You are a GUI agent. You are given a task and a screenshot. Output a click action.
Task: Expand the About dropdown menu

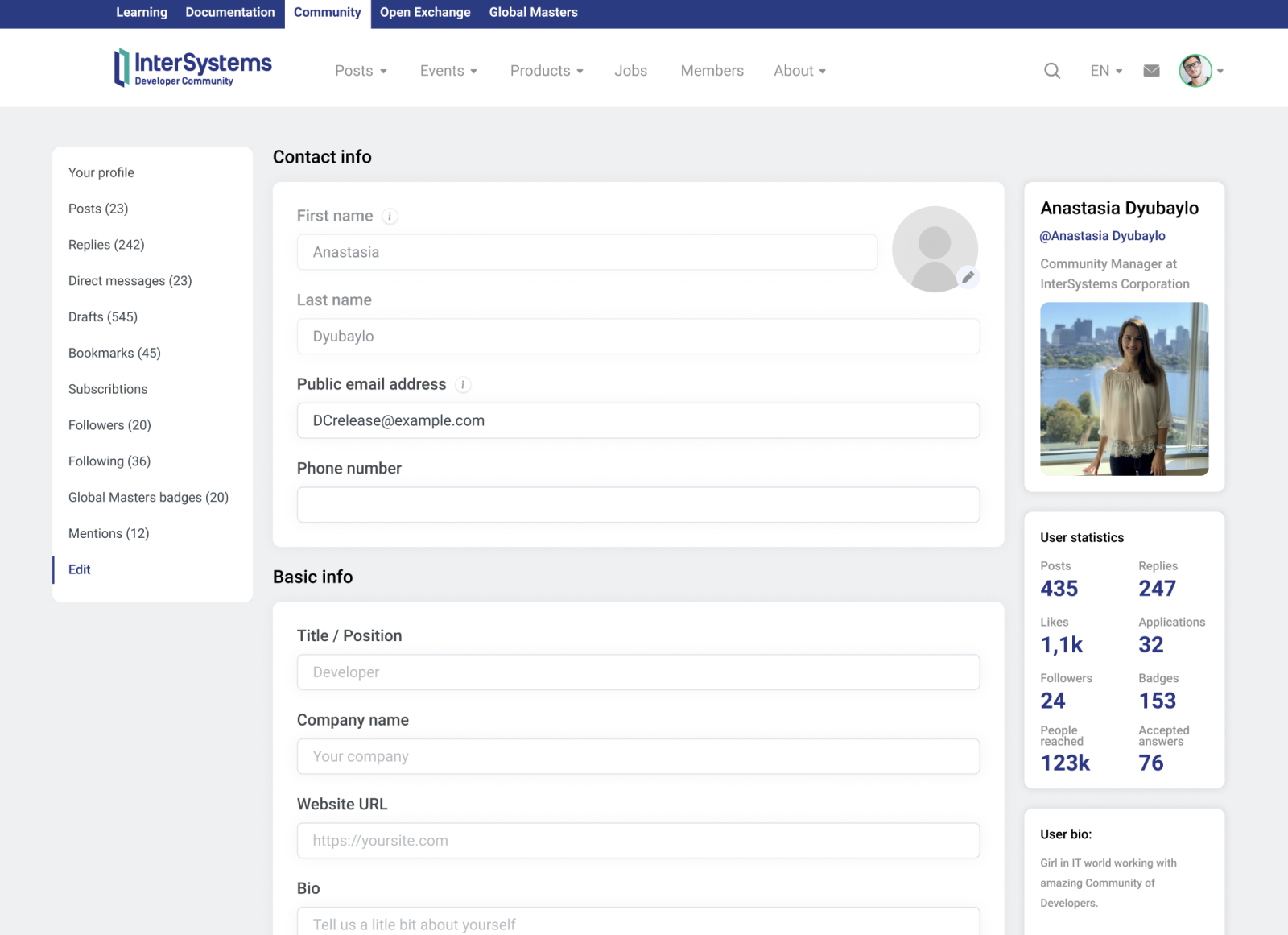[x=799, y=71]
